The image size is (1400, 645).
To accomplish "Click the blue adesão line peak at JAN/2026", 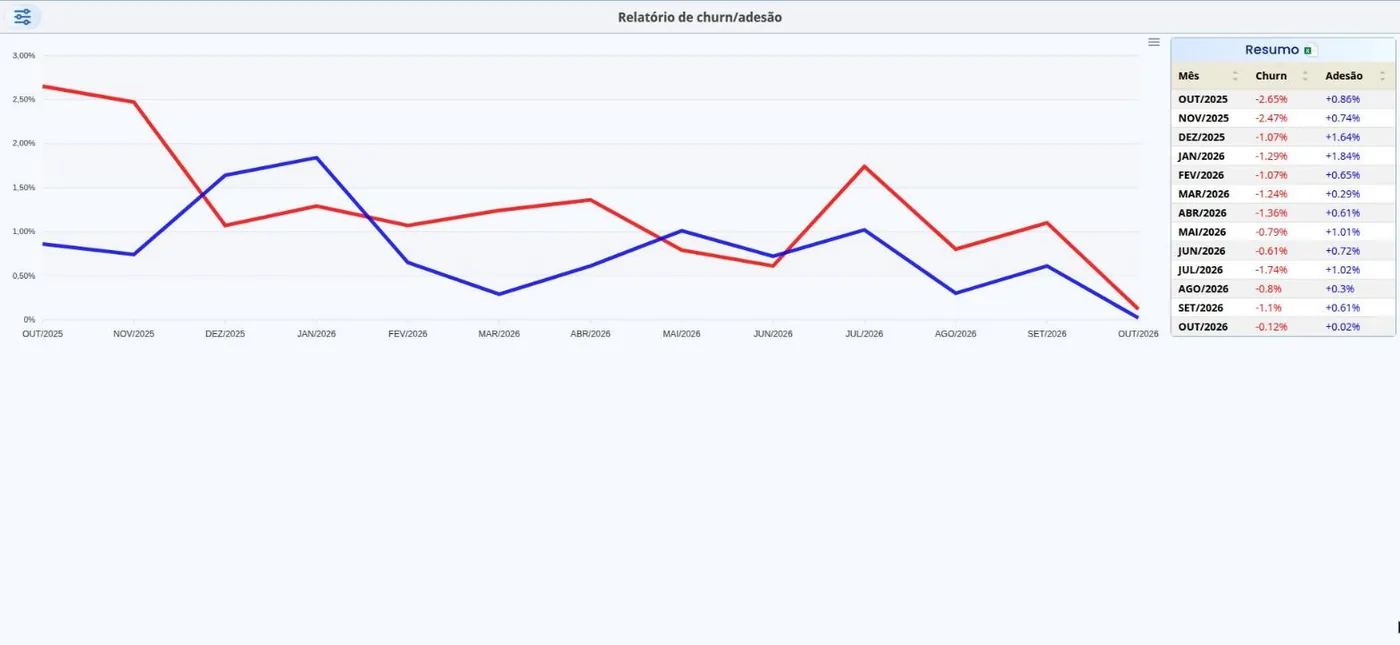I will [x=316, y=158].
